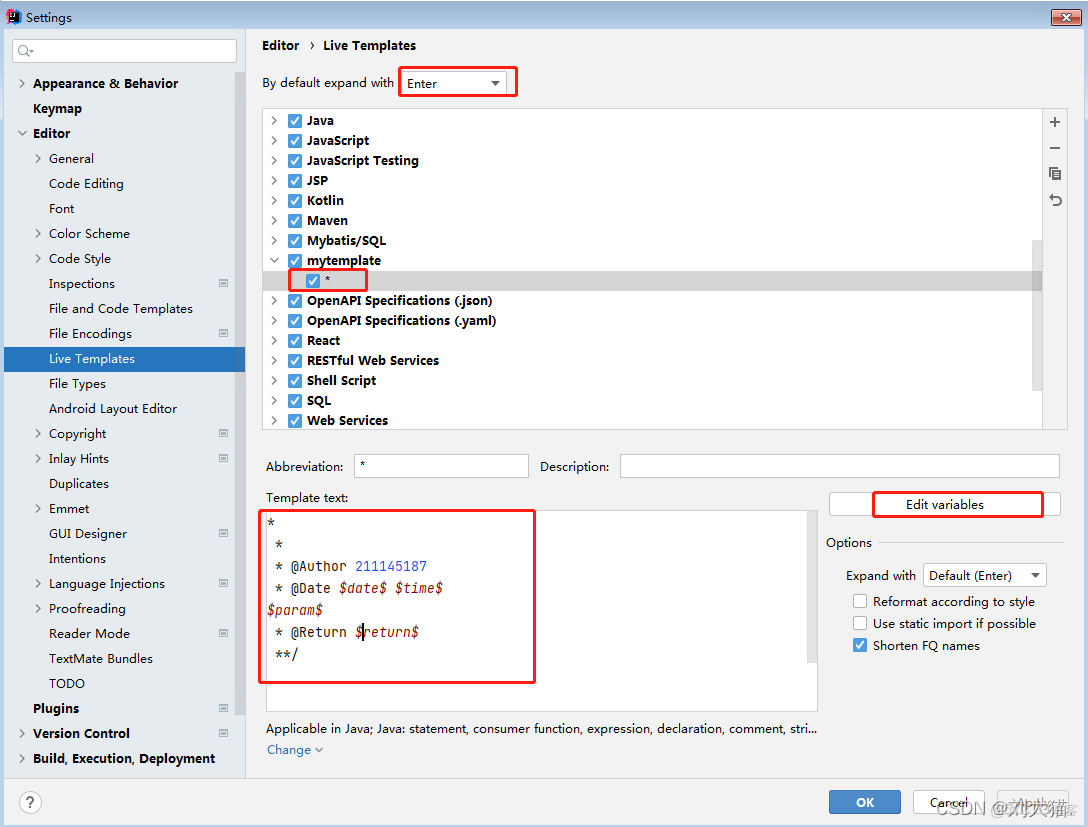
Task: Uncheck Shorten FQ names option
Action: click(860, 646)
